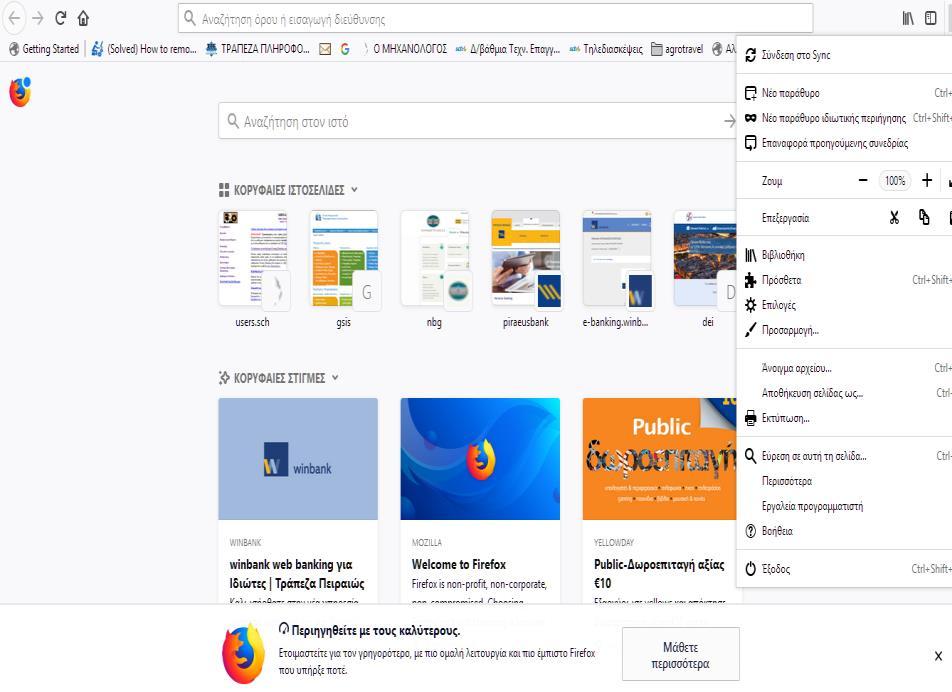Viewport: 952px width, 692px height.
Task: Select Σύνδεση στο Sync in the menu
Action: tap(844, 55)
